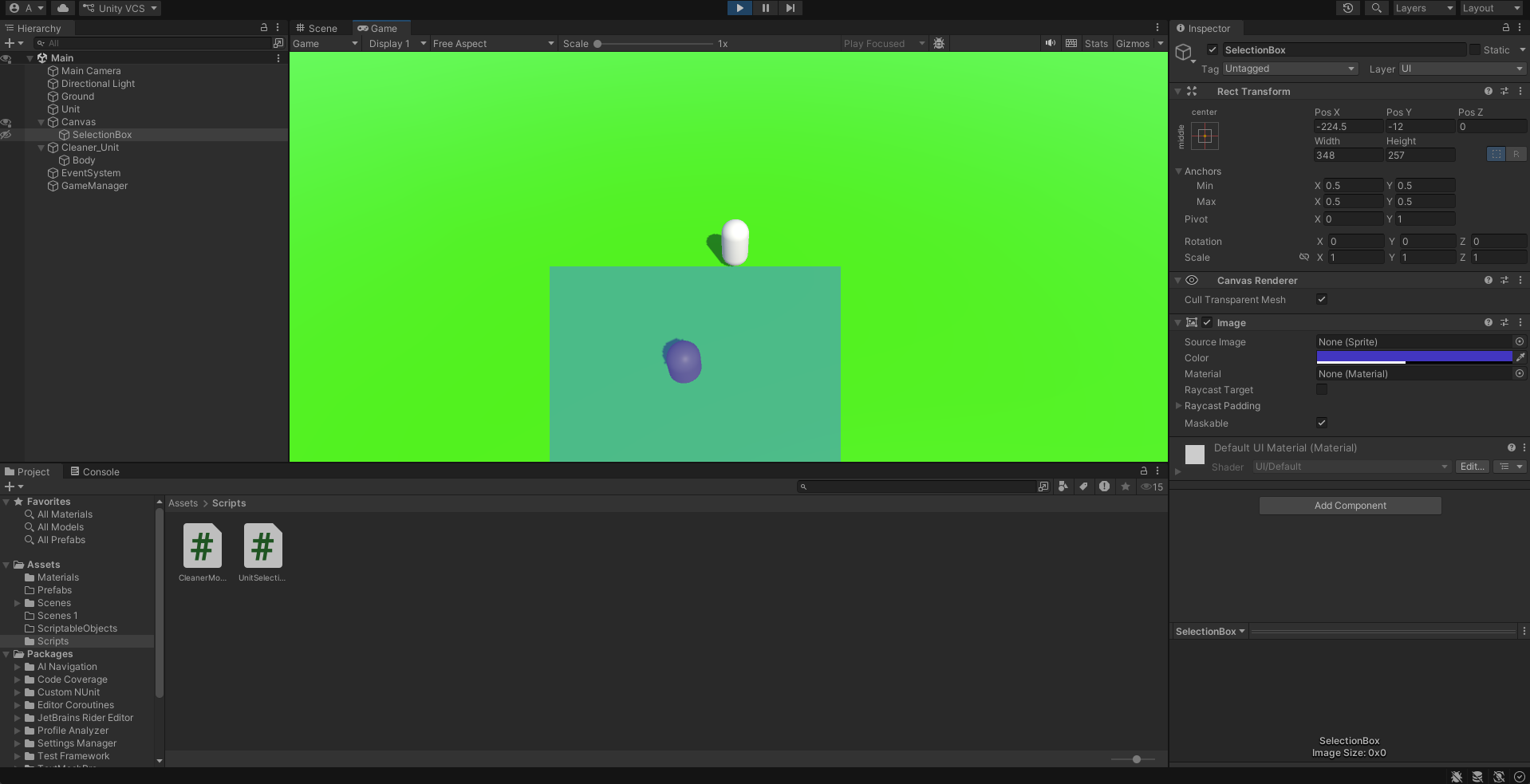The height and width of the screenshot is (784, 1530).
Task: Toggle the Raycast Target checkbox
Action: click(1322, 390)
